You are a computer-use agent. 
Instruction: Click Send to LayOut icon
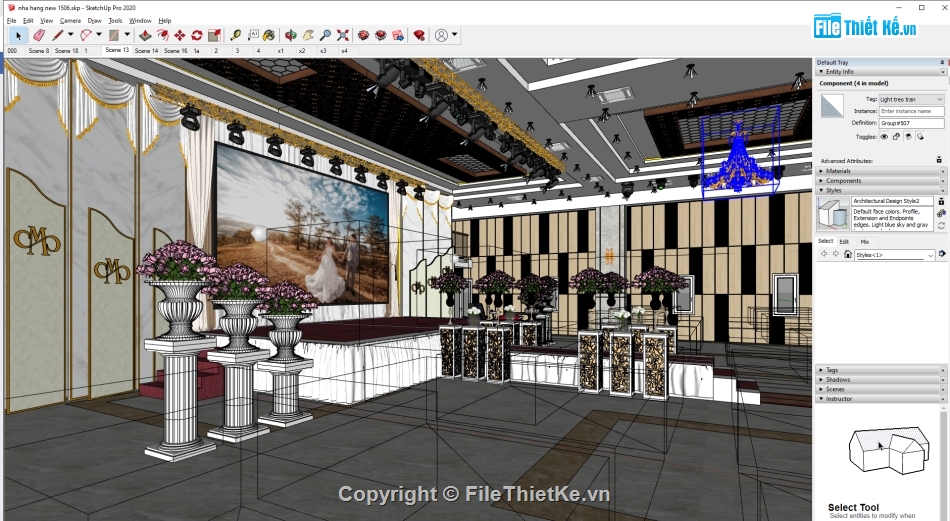[x=398, y=36]
